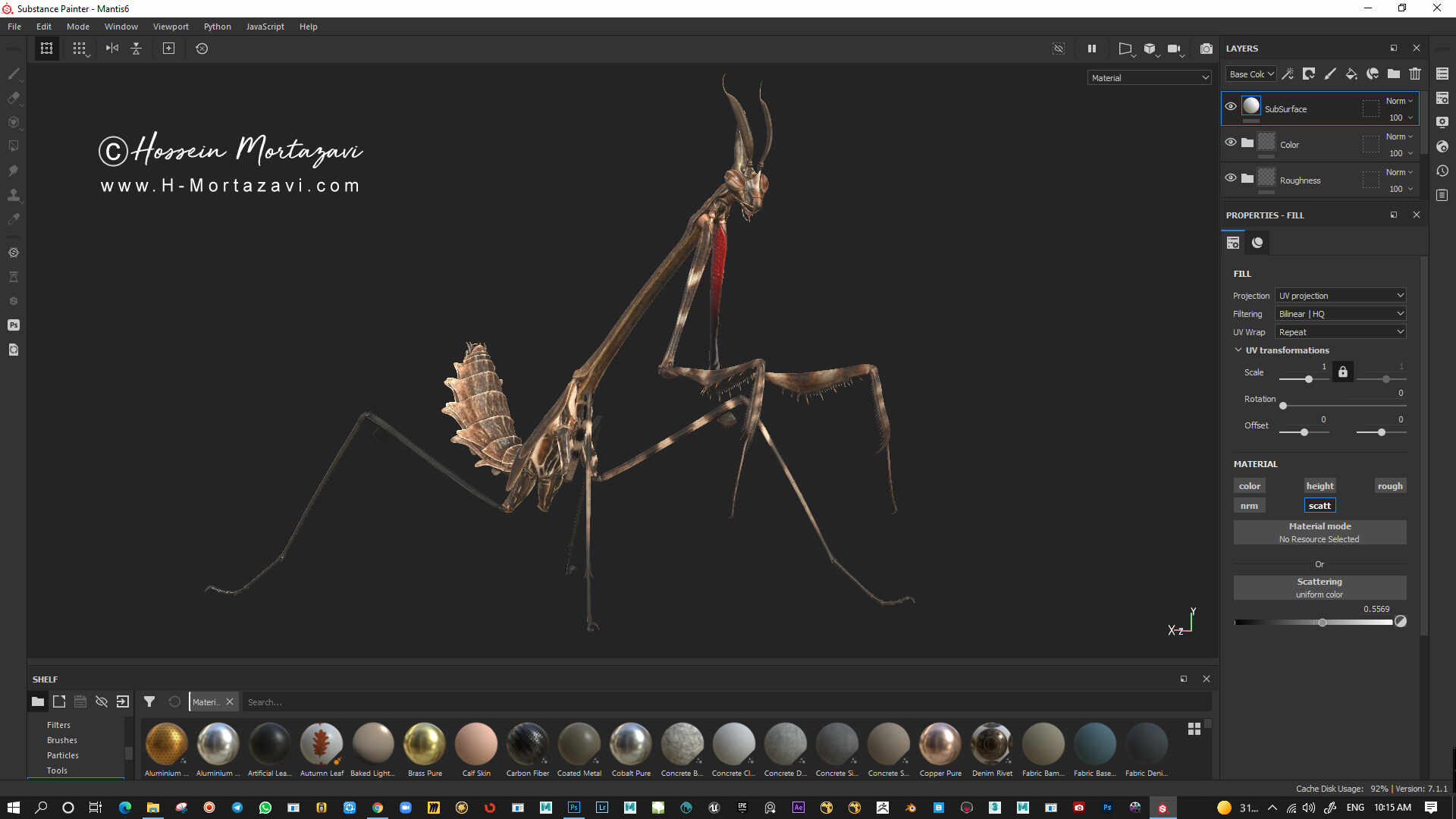Click the 3D cube display mode icon
Viewport: 1456px width, 819px height.
pos(1150,49)
